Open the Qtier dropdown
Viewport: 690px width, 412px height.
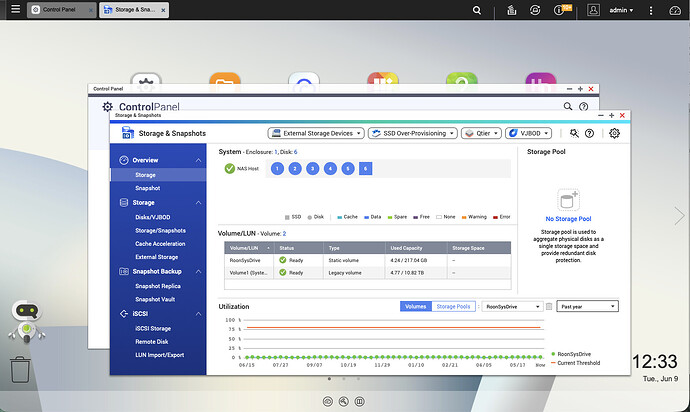coord(481,133)
